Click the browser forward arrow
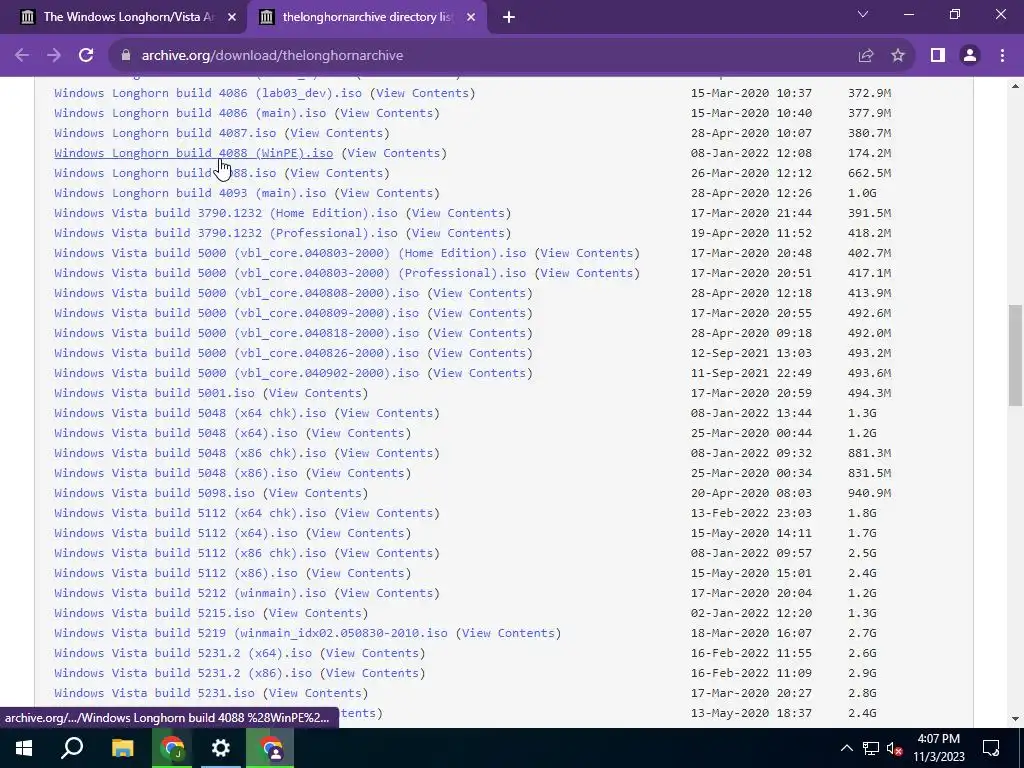Screen dimensions: 1024x768 pos(54,56)
